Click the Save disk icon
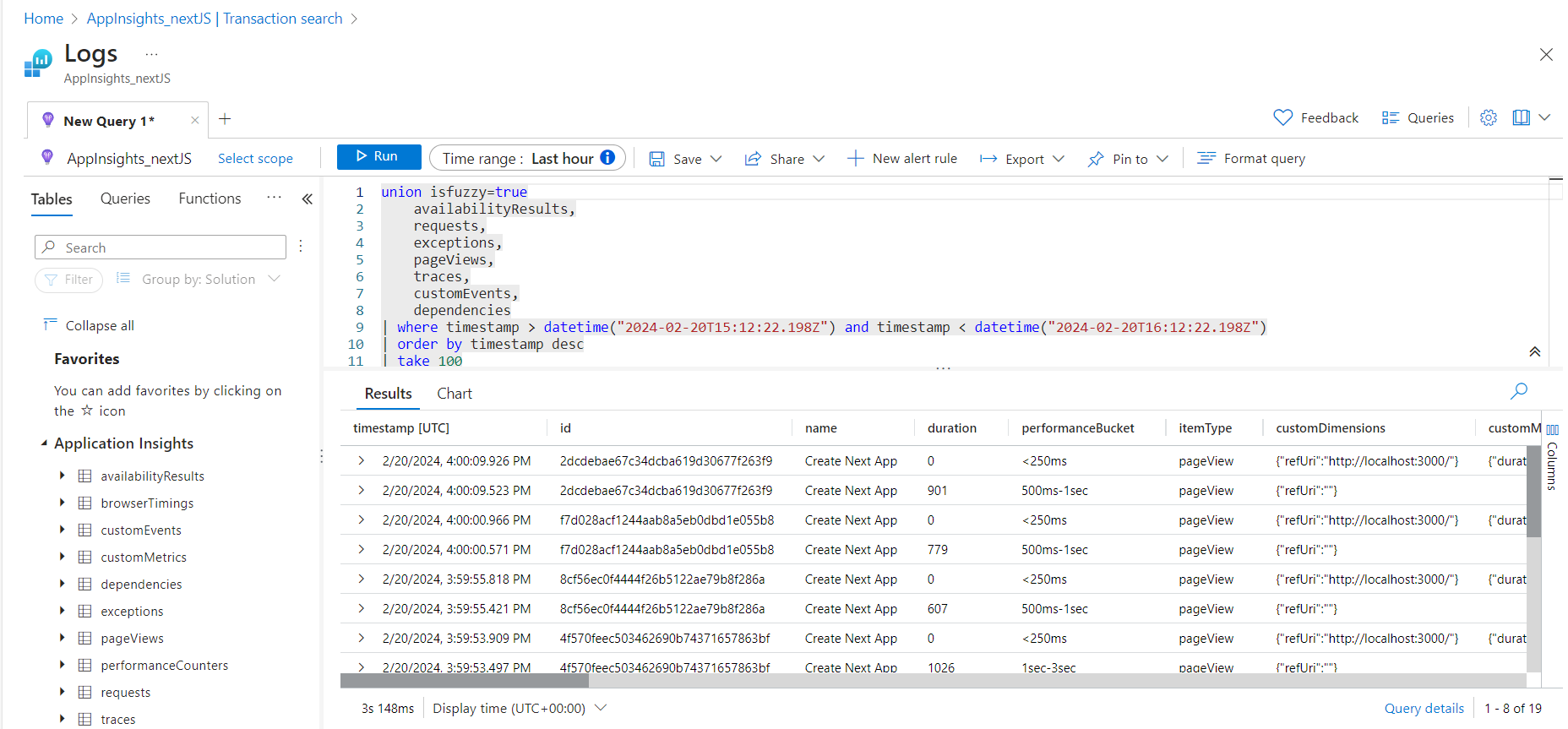 (656, 159)
